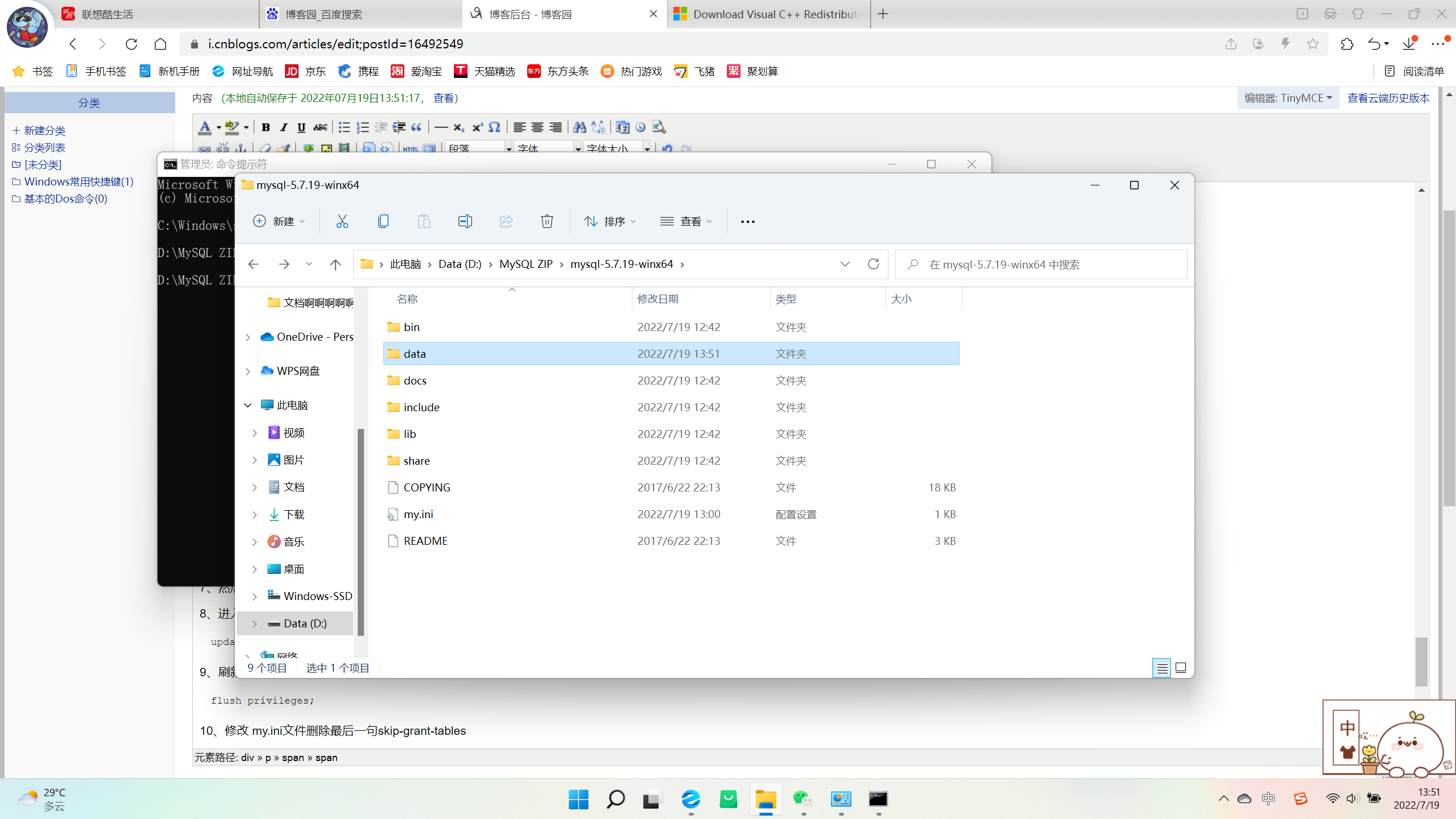Toggle bold formatting in TinyMCE editor
This screenshot has width=1456, height=819.
266,127
